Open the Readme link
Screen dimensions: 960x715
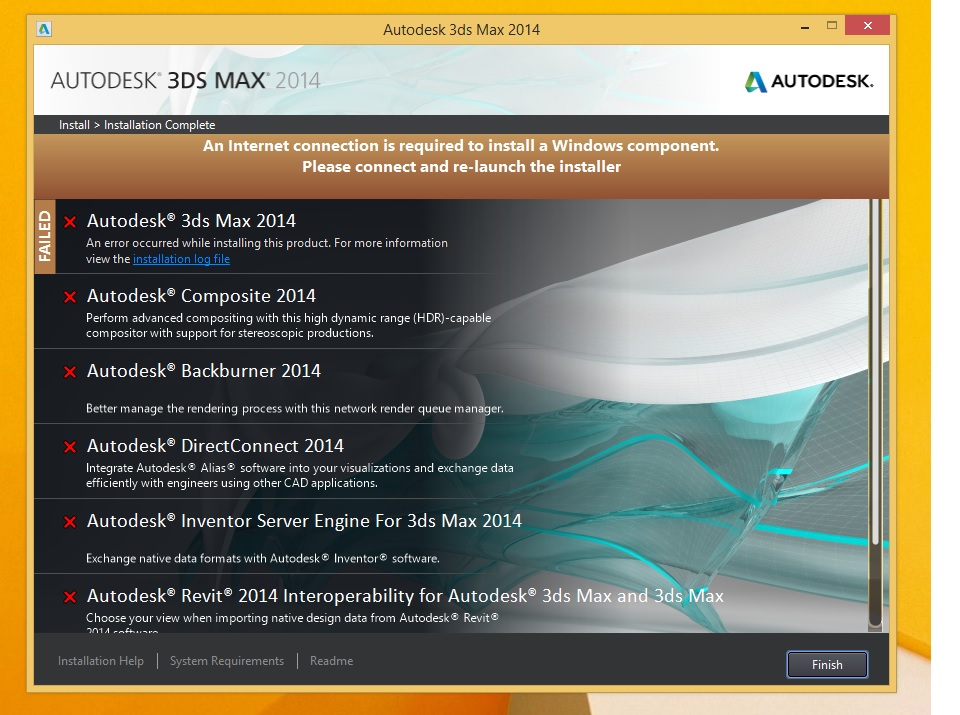click(x=331, y=661)
